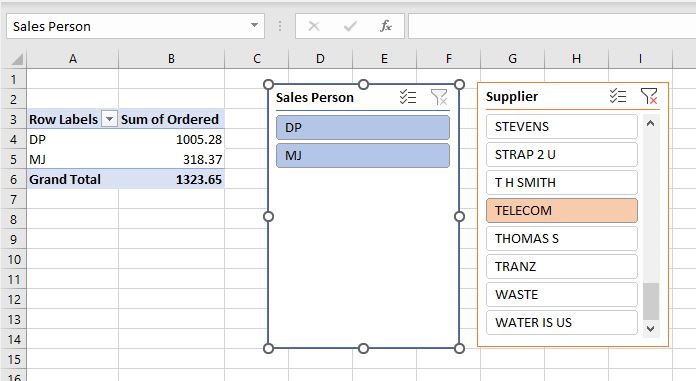Select column D header
Image resolution: width=696 pixels, height=381 pixels.
[x=320, y=59]
